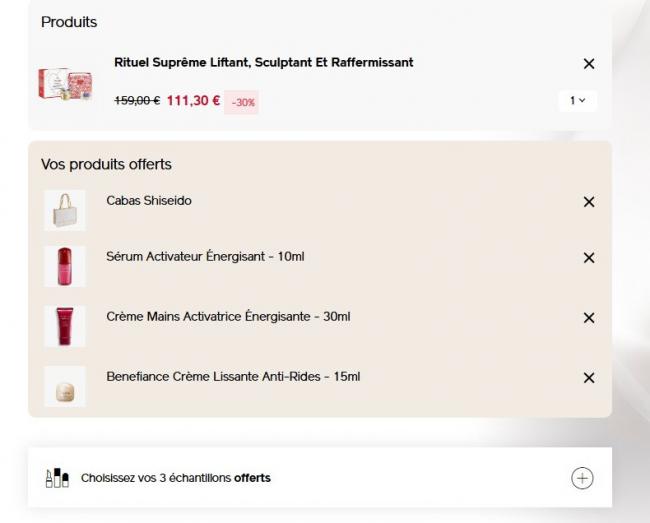This screenshot has height=523, width=650.
Task: View Cabas Shiseido tote bag image
Action: point(65,210)
